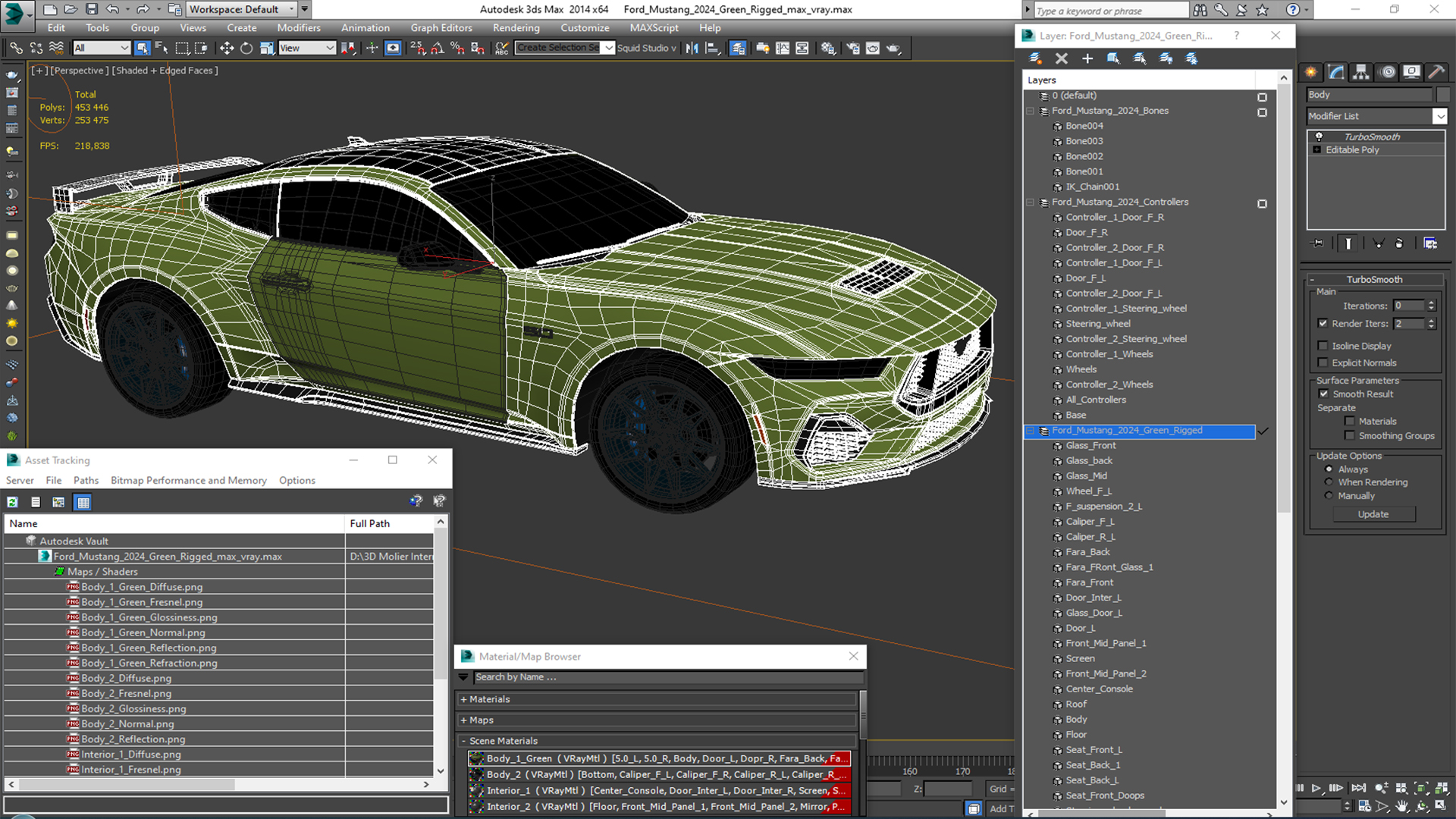Image resolution: width=1456 pixels, height=819 pixels.
Task: Select Manually update option
Action: pyautogui.click(x=1329, y=496)
